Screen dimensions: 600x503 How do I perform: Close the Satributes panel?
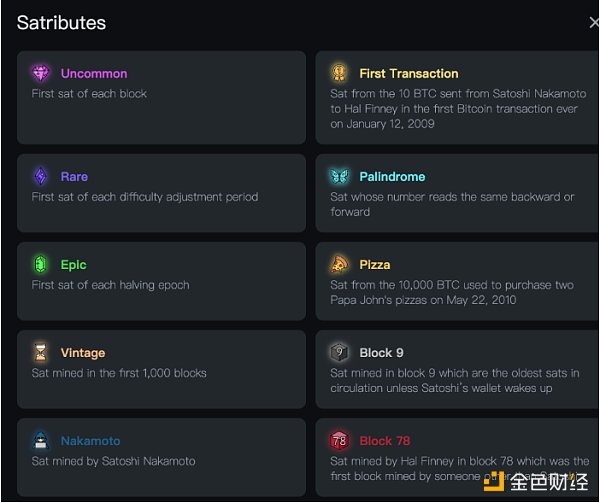coord(594,22)
